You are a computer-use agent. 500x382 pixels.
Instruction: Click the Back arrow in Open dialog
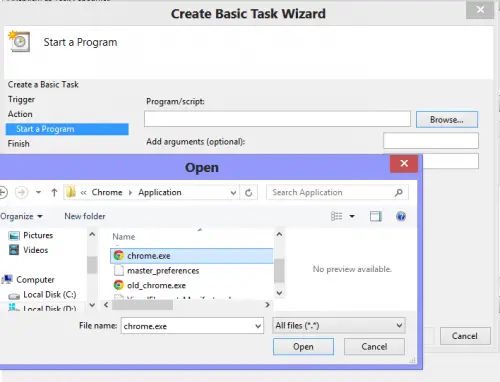click(3, 192)
